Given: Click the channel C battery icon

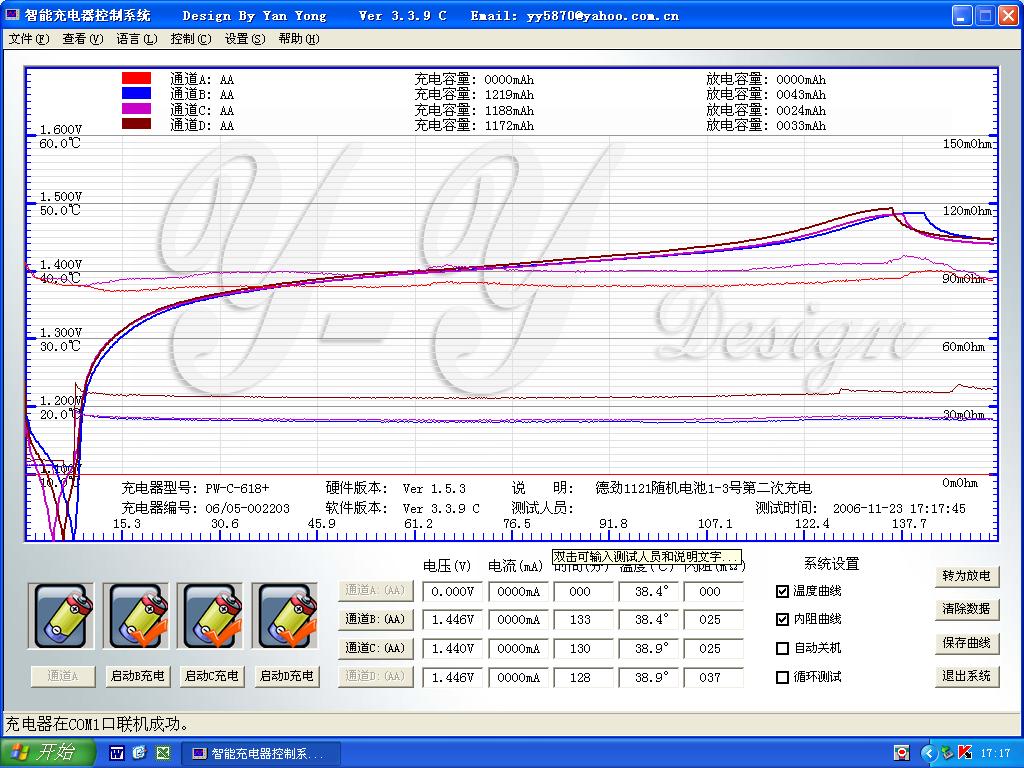Looking at the screenshot, I should pos(210,616).
